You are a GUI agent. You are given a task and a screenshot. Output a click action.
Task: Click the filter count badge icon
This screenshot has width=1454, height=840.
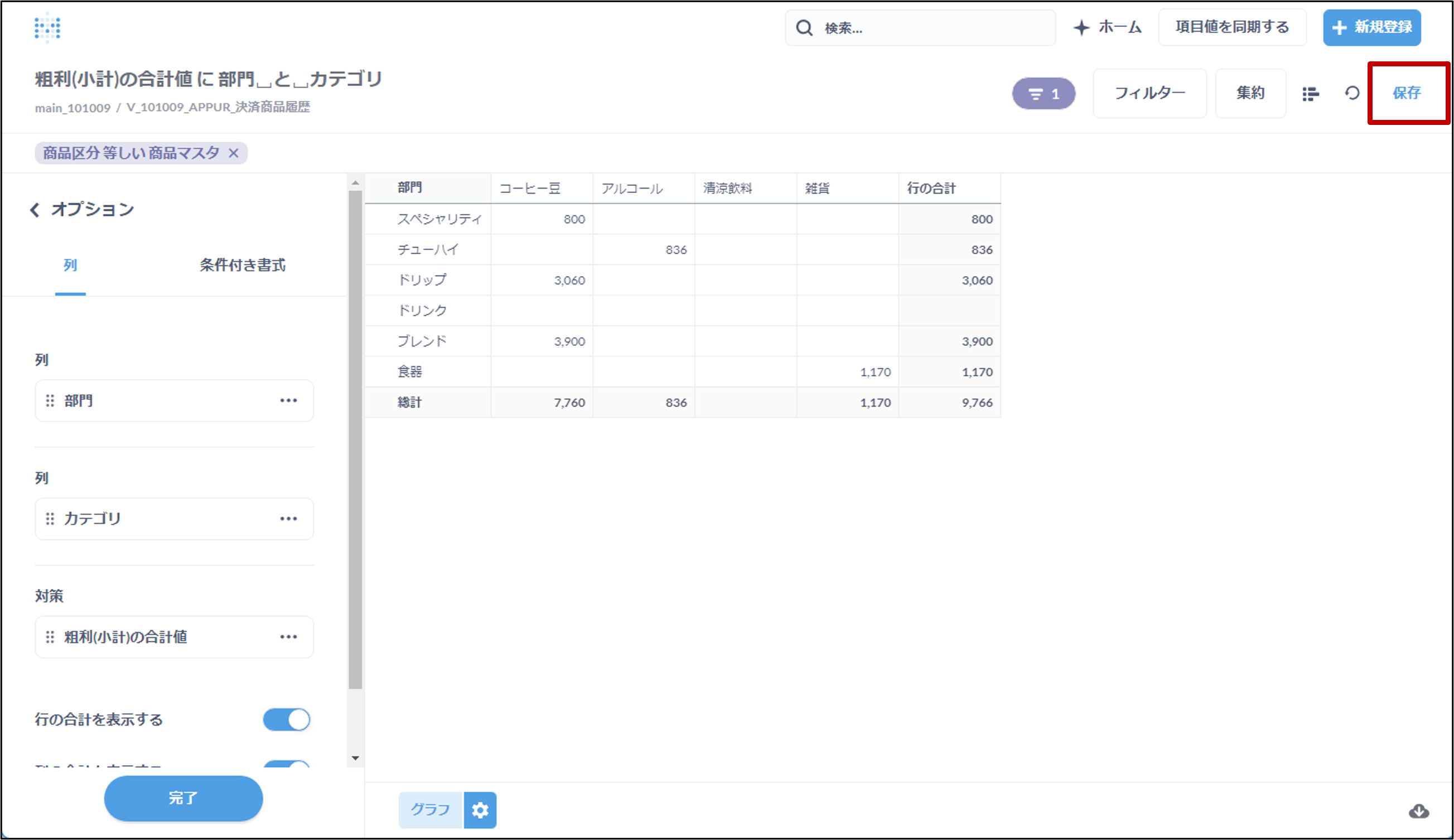coord(1044,94)
